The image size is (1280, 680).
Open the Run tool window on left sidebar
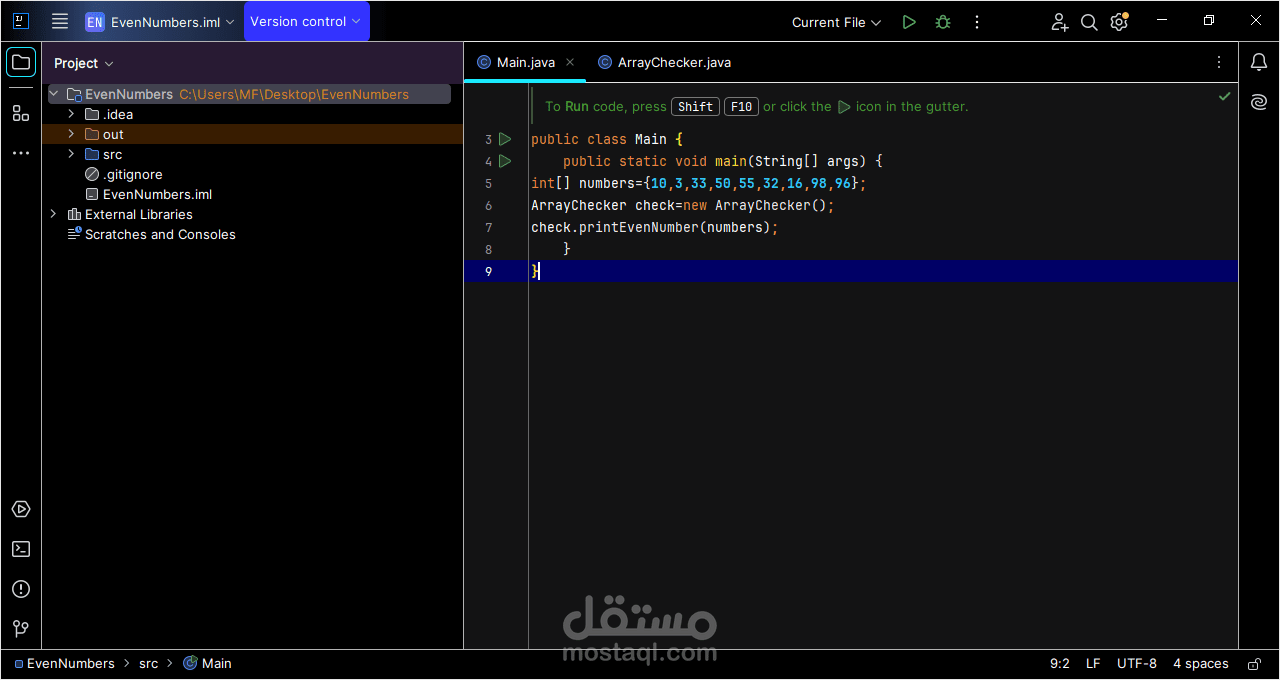coord(20,509)
